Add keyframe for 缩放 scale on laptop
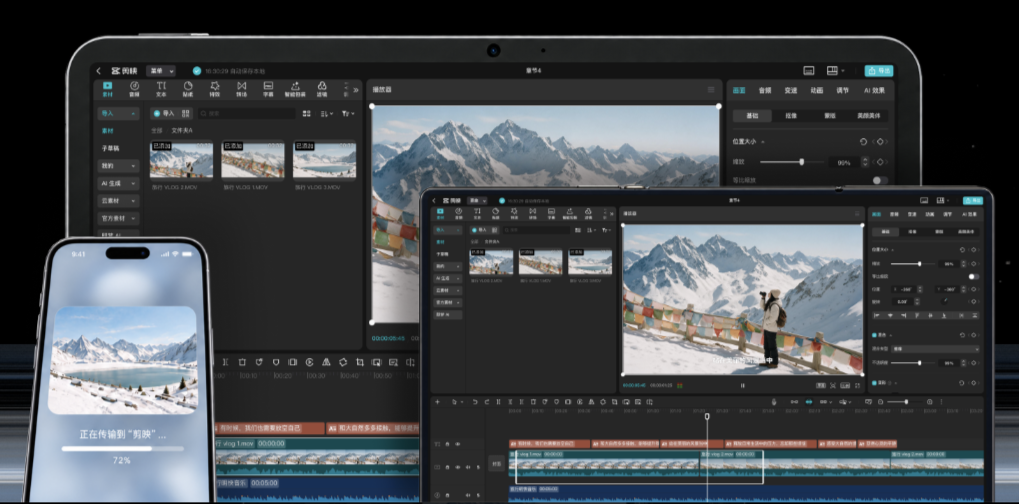This screenshot has height=504, width=1019. pos(881,162)
